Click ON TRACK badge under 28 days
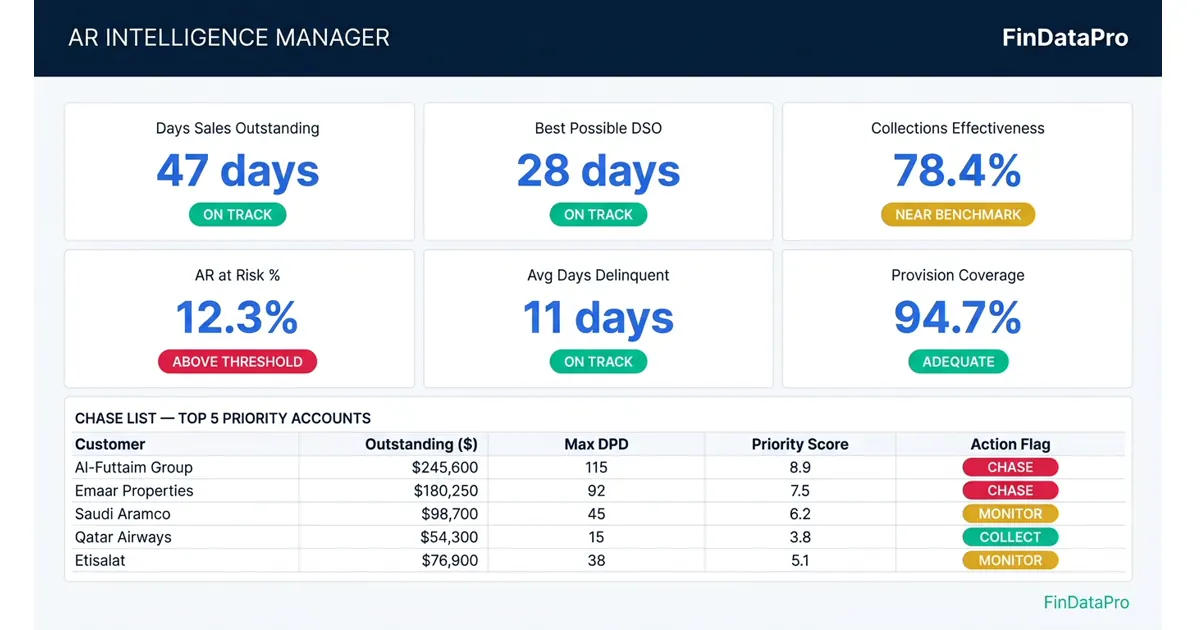The image size is (1200, 630). [598, 214]
